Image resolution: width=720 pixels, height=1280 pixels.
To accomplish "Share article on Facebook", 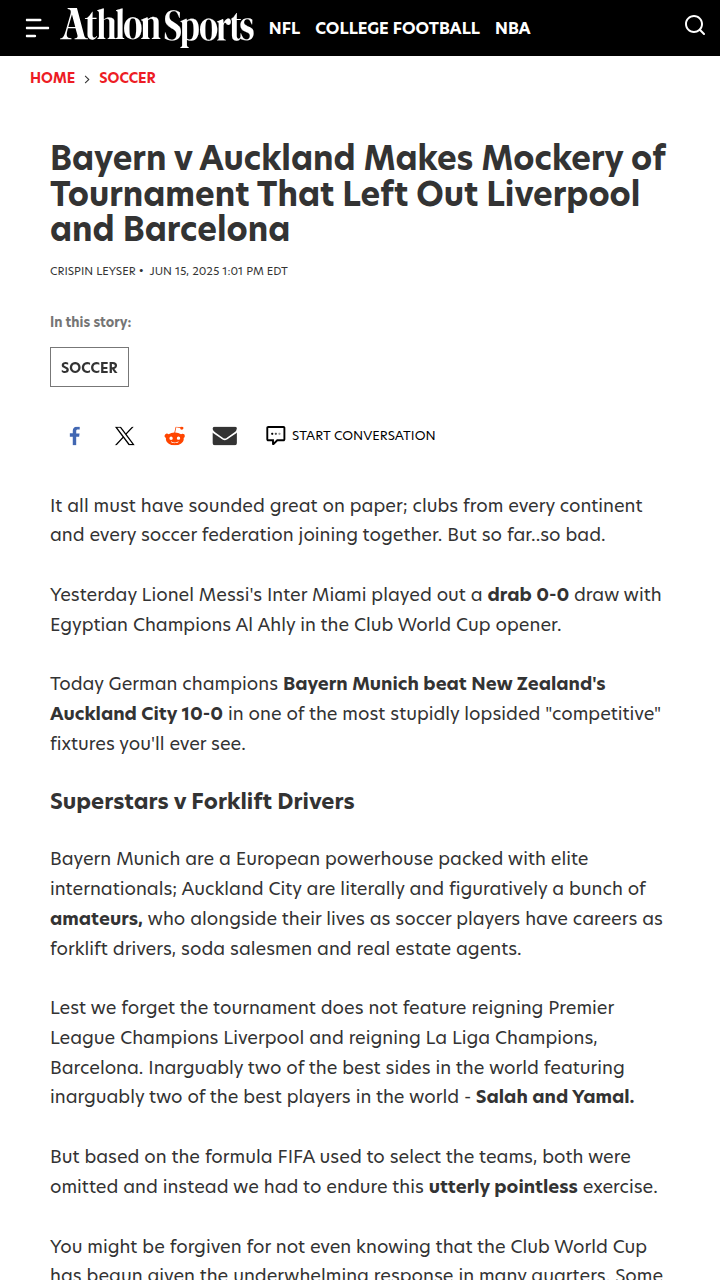I will (x=74, y=436).
